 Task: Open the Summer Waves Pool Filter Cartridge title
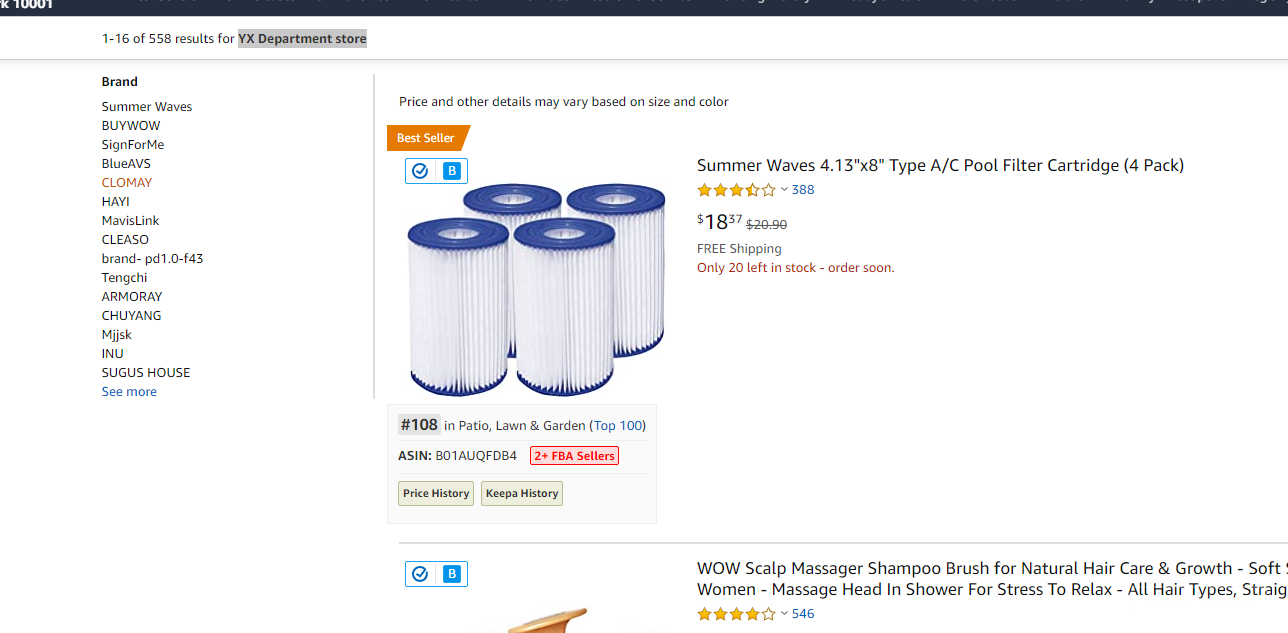(940, 166)
